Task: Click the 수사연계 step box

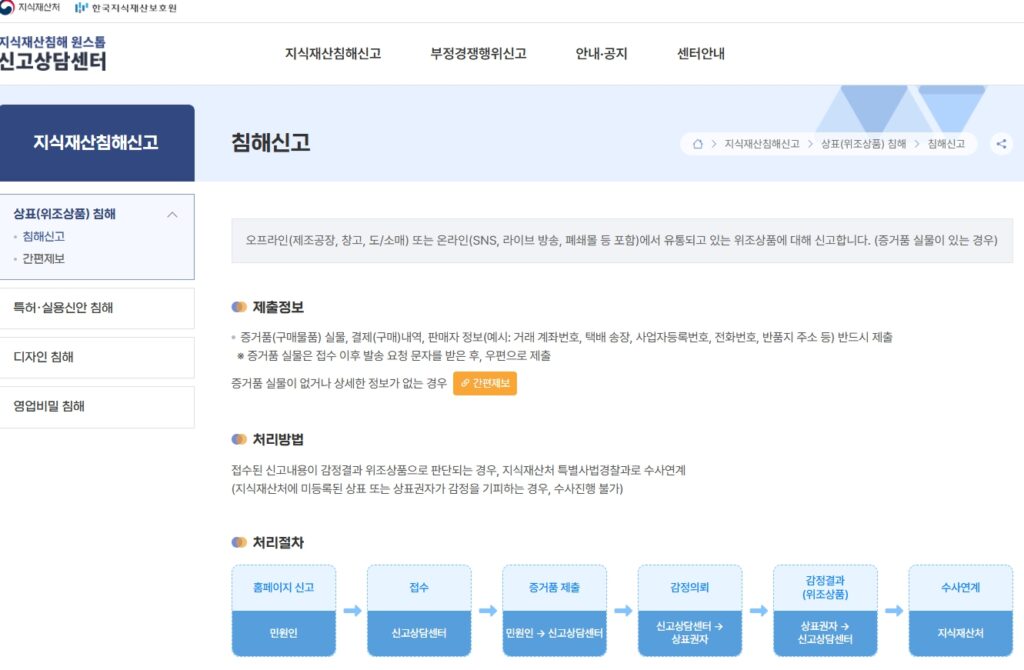Action: click(960, 610)
